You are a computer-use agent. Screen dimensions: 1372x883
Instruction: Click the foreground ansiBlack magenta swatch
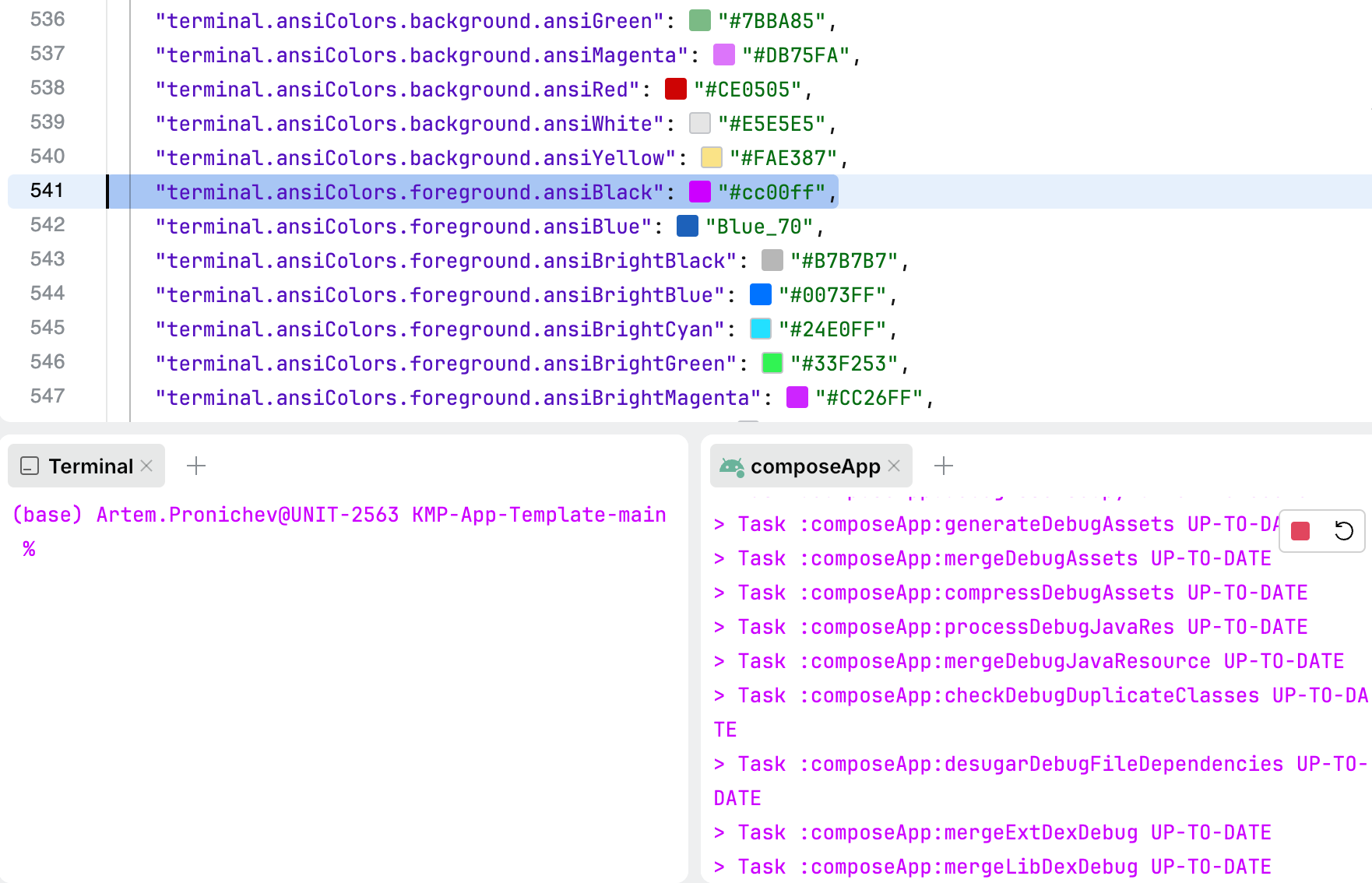pyautogui.click(x=700, y=192)
